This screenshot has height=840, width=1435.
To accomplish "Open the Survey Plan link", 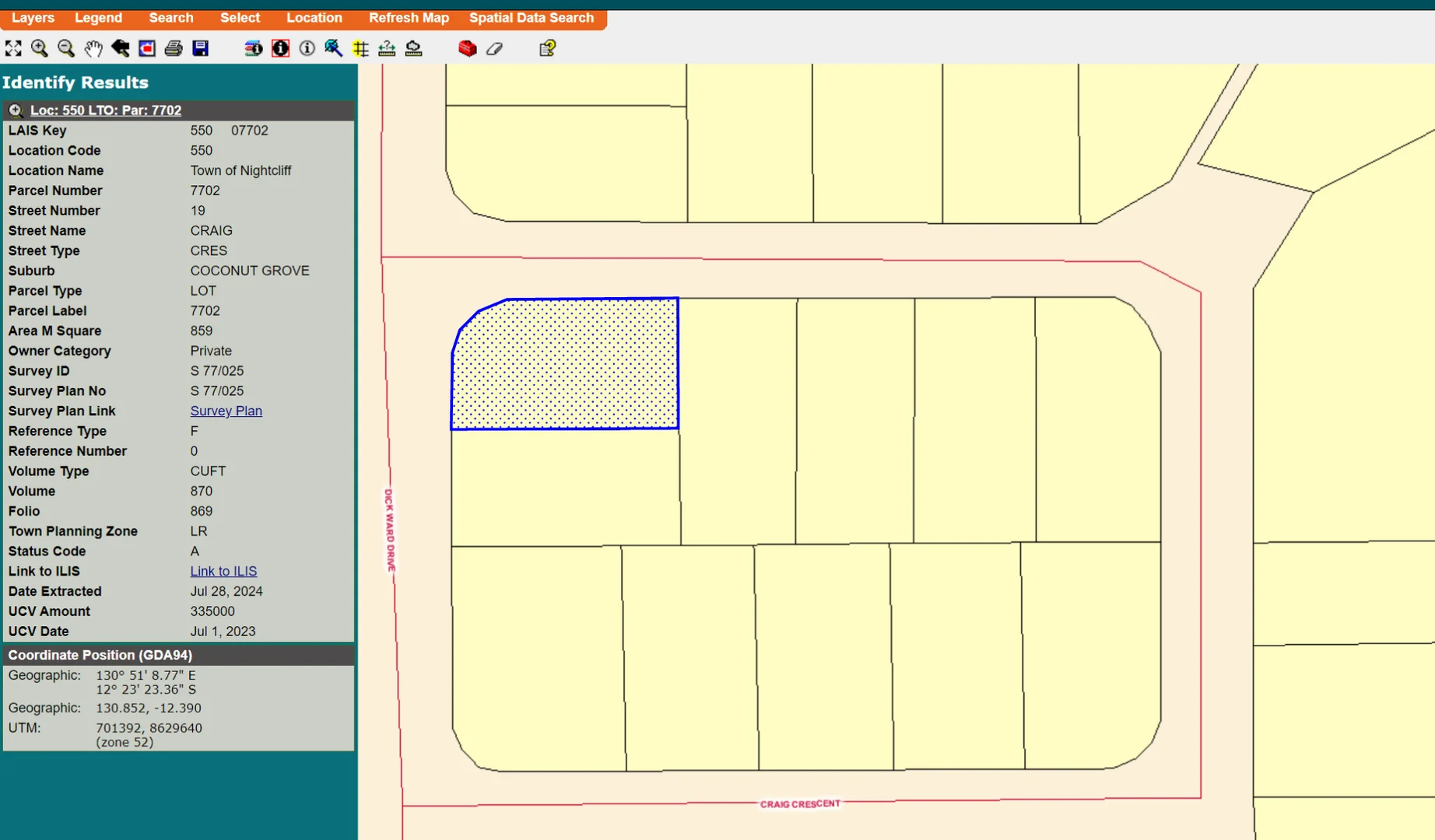I will 226,411.
